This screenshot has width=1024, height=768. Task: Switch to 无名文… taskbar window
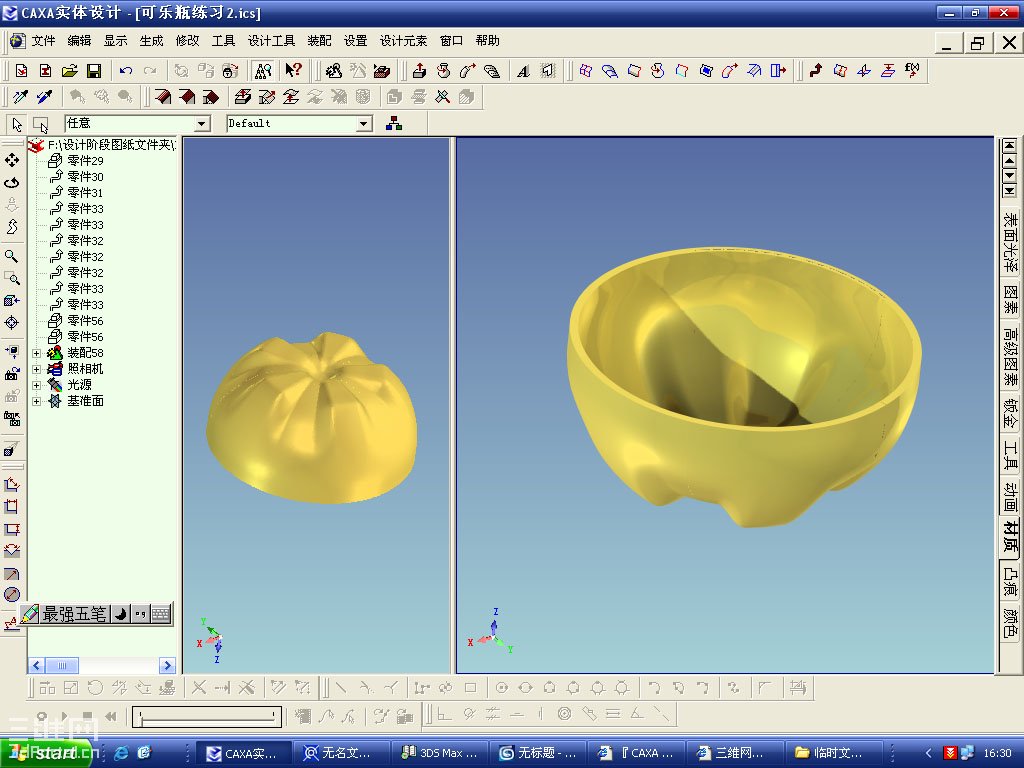click(x=341, y=753)
